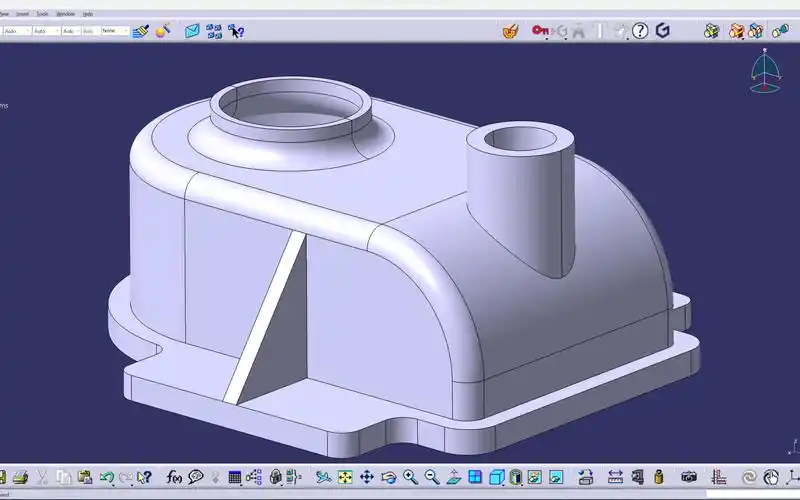Click the Paste clipboard icon
The image size is (800, 500).
pos(85,477)
